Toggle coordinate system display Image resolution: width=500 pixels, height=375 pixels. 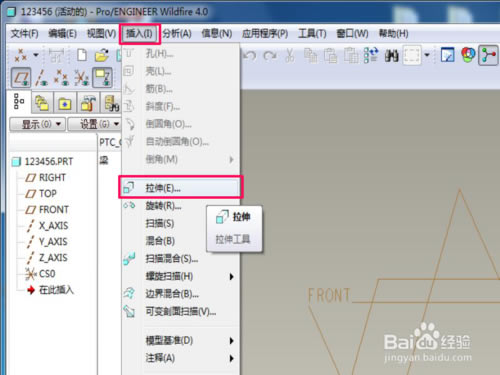coord(82,78)
